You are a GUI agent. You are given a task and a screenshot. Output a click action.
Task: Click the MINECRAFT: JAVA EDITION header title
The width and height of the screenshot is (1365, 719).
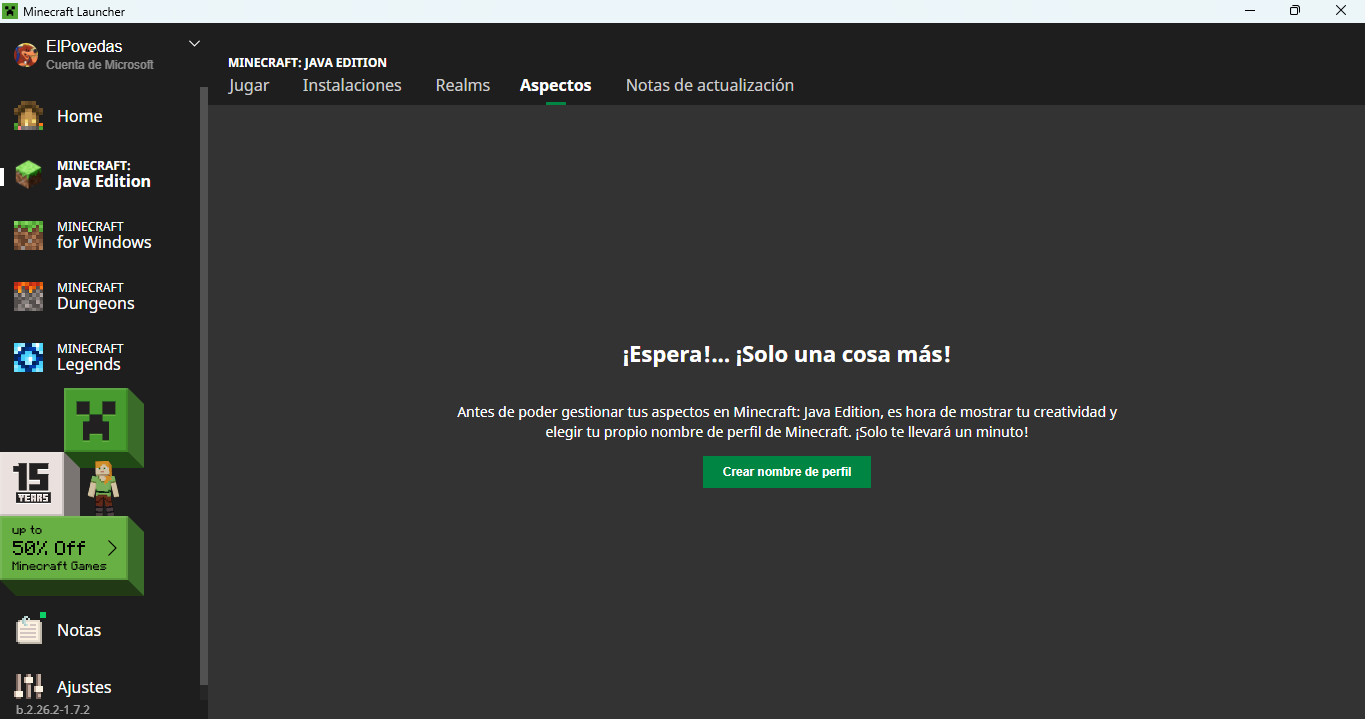coord(307,62)
